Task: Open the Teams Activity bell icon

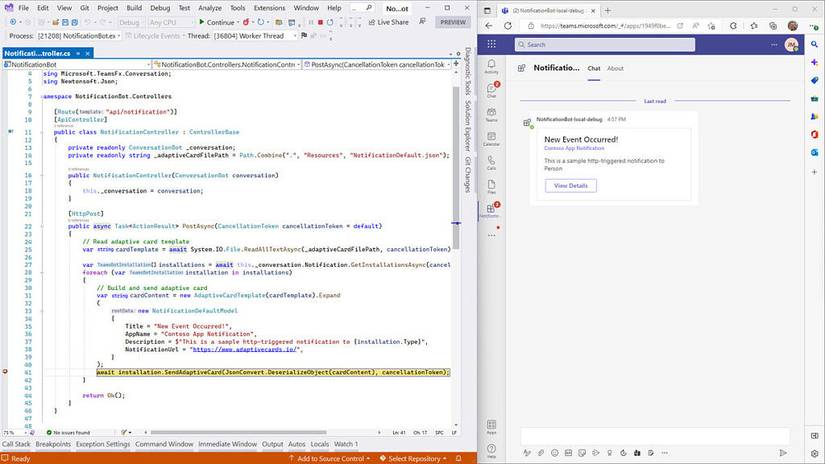Action: 491,66
